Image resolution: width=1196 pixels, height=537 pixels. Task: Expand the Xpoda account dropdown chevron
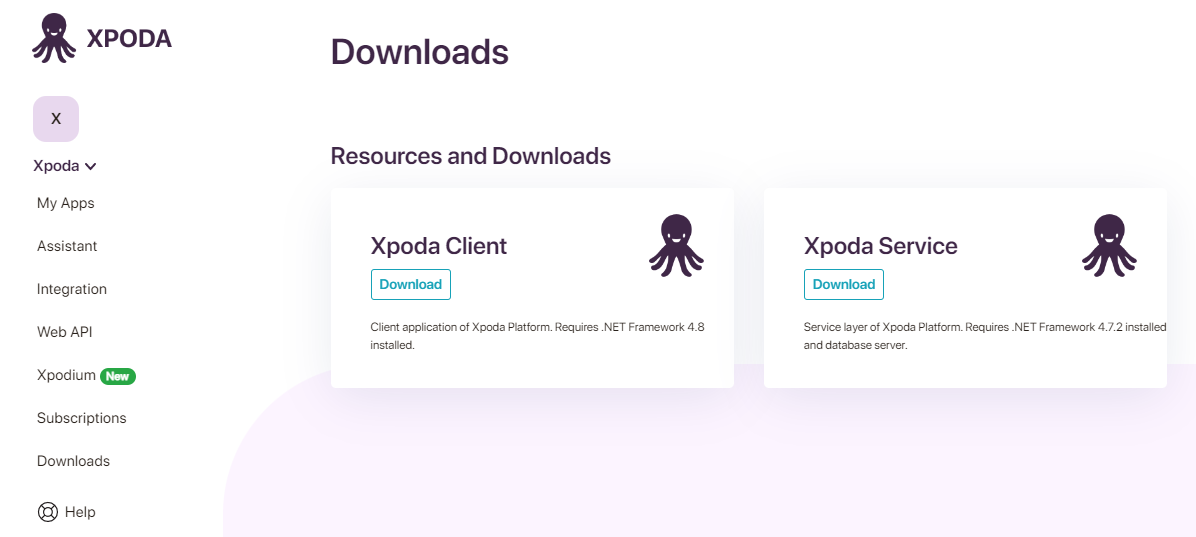tap(91, 166)
